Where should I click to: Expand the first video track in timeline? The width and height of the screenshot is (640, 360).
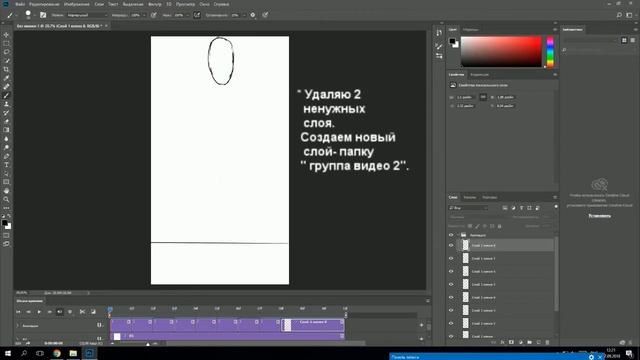pos(18,326)
